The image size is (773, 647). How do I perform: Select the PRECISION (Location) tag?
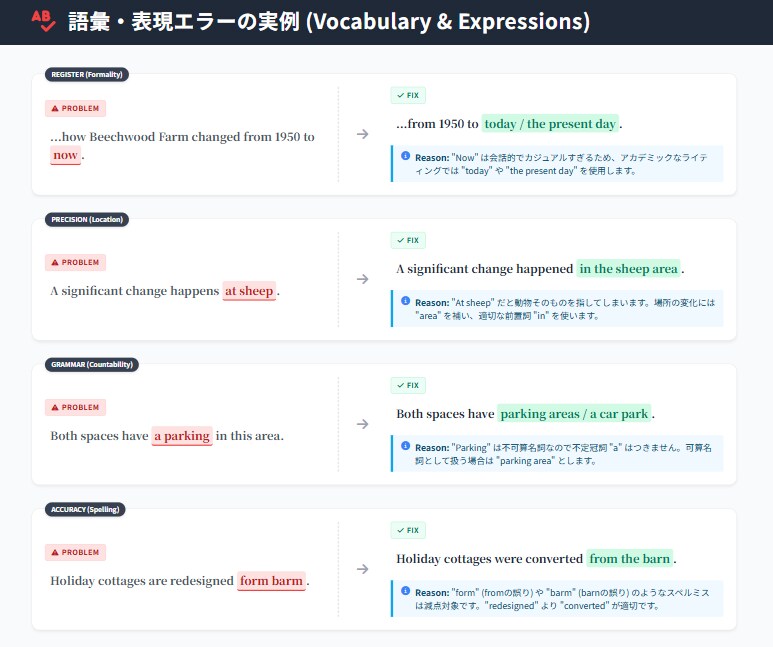87,219
